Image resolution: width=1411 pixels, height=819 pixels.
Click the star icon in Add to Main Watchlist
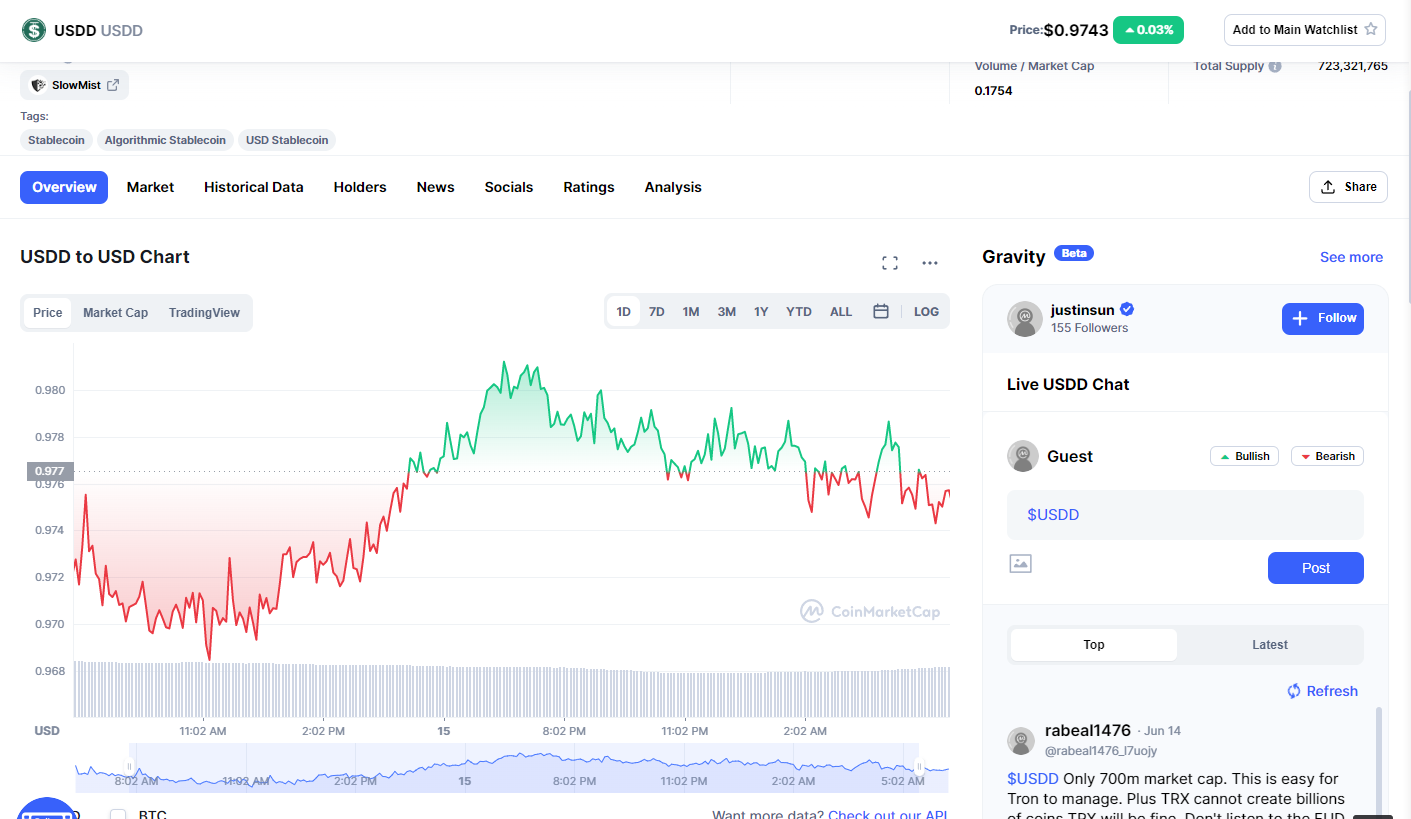pyautogui.click(x=1371, y=29)
